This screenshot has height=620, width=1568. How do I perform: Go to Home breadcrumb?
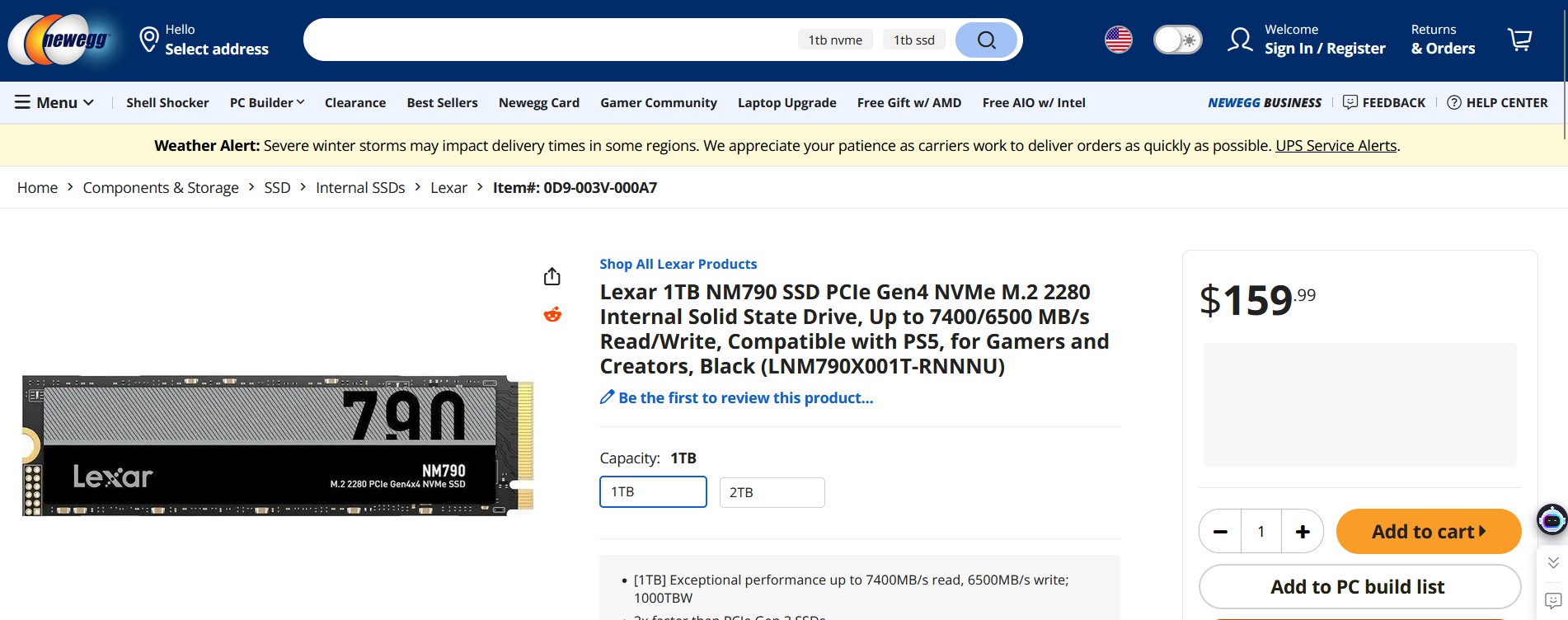(x=37, y=187)
